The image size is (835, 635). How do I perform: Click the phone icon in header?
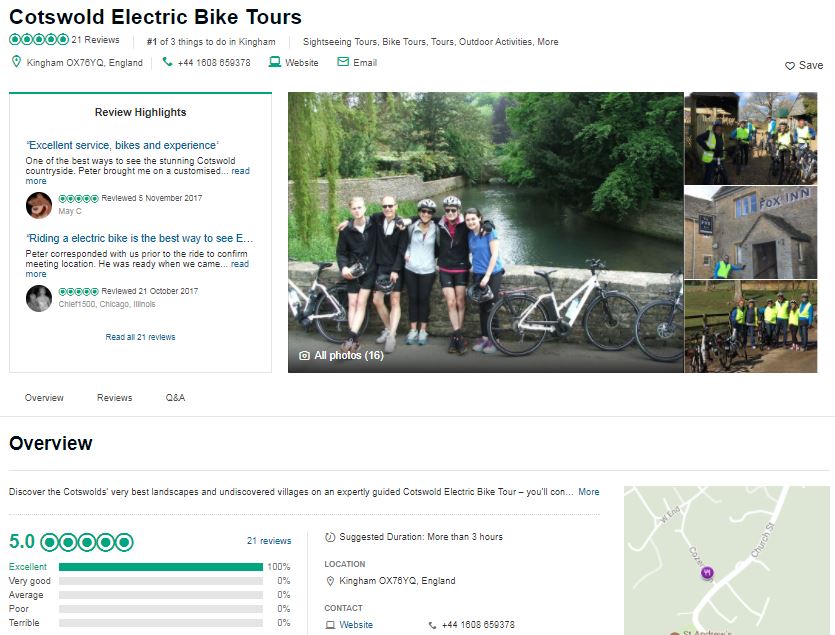point(167,63)
